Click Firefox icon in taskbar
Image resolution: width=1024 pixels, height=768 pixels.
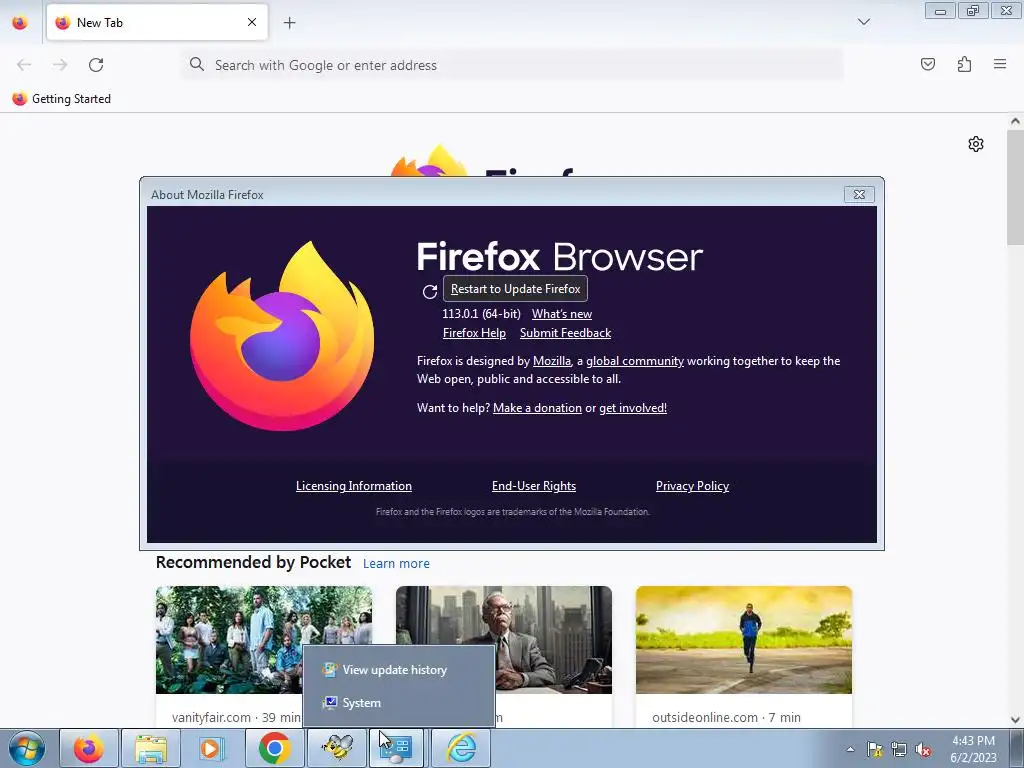point(89,748)
